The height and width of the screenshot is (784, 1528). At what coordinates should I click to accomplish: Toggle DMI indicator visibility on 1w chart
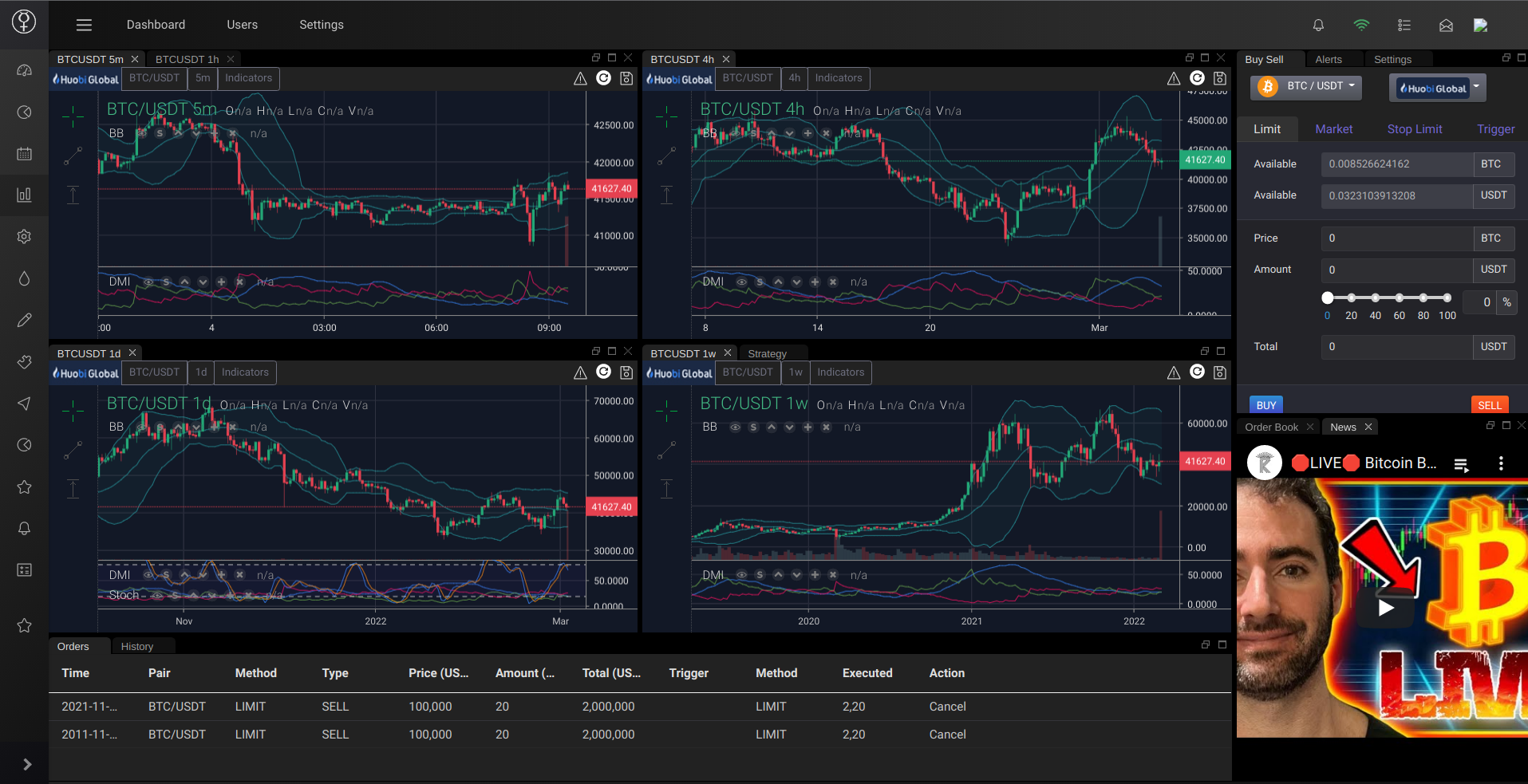click(x=742, y=575)
